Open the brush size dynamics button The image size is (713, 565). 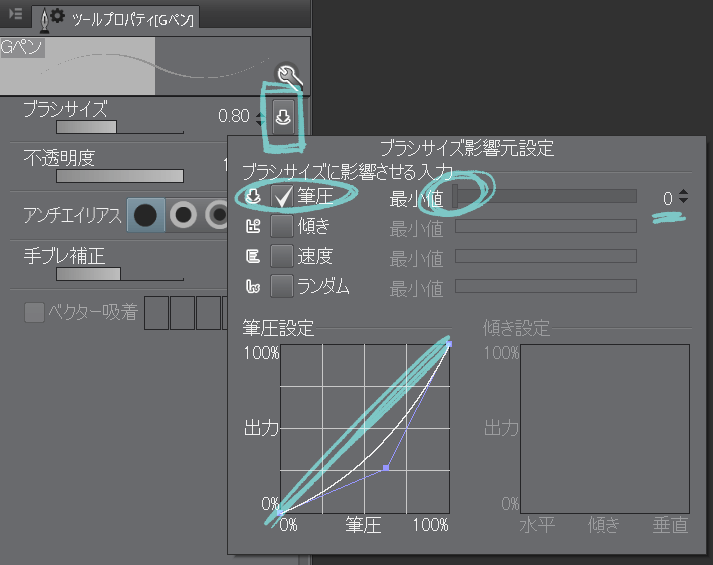(283, 117)
